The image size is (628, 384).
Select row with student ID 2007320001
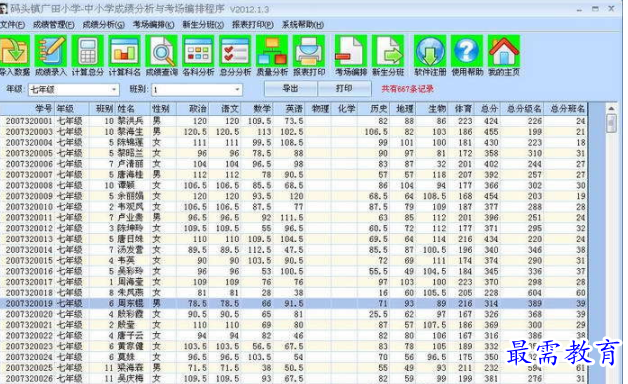[x=294, y=121]
